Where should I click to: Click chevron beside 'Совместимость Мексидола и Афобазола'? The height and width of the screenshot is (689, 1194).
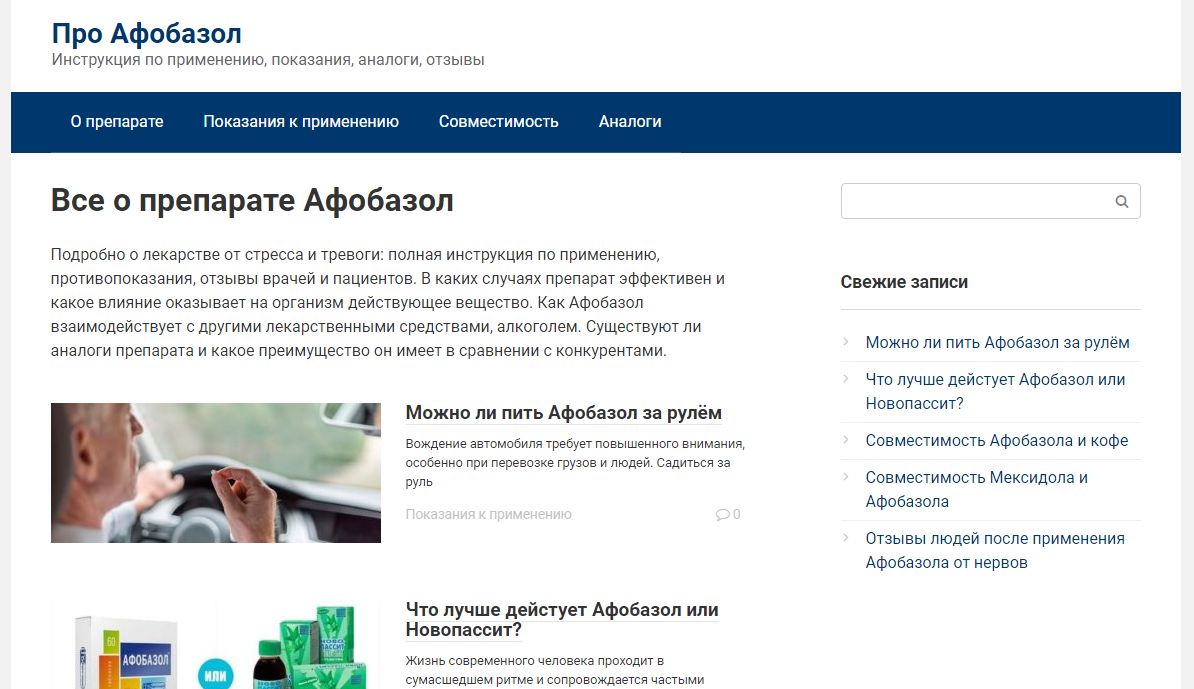846,477
